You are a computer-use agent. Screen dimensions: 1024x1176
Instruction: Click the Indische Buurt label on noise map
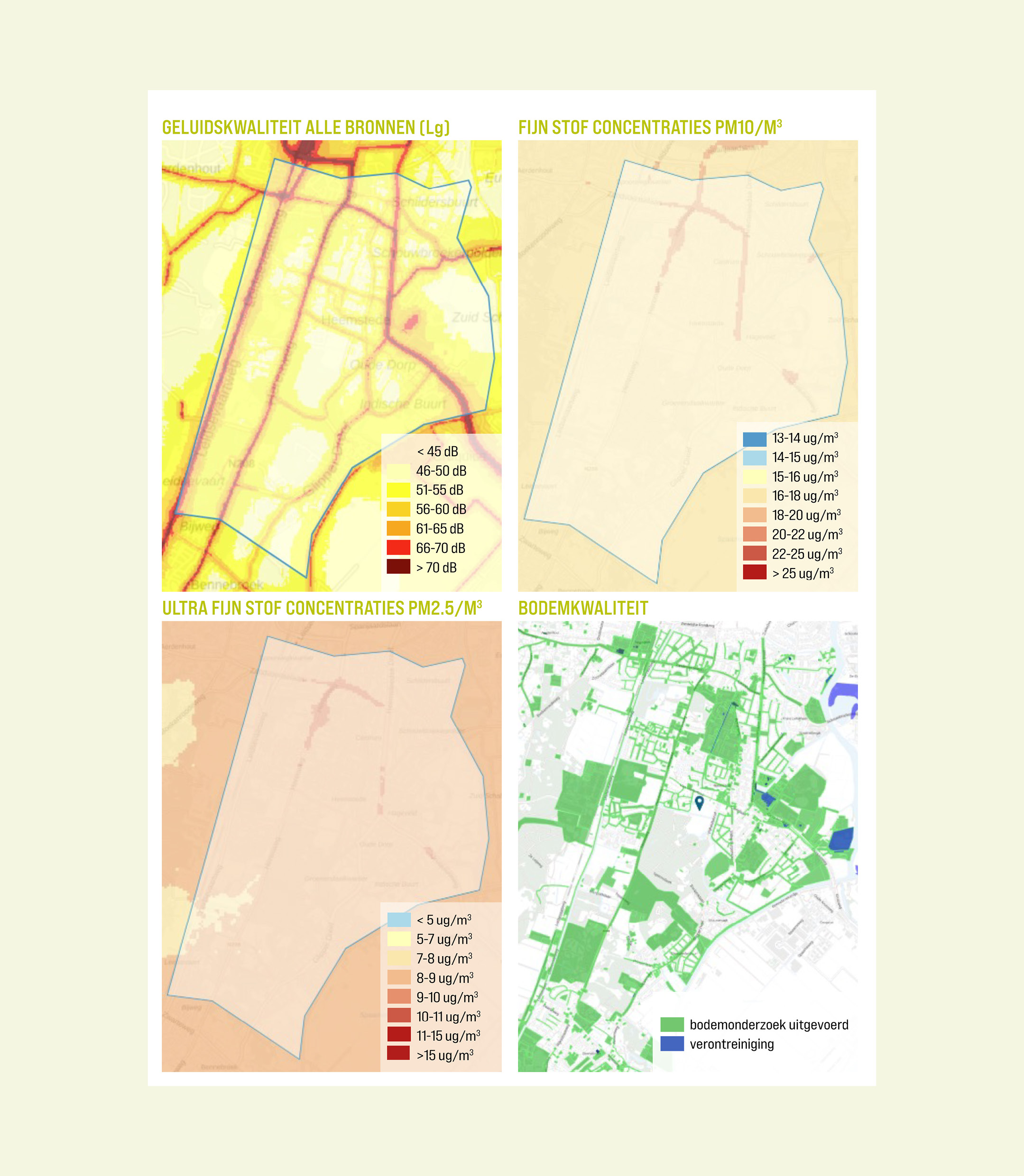coord(404,404)
